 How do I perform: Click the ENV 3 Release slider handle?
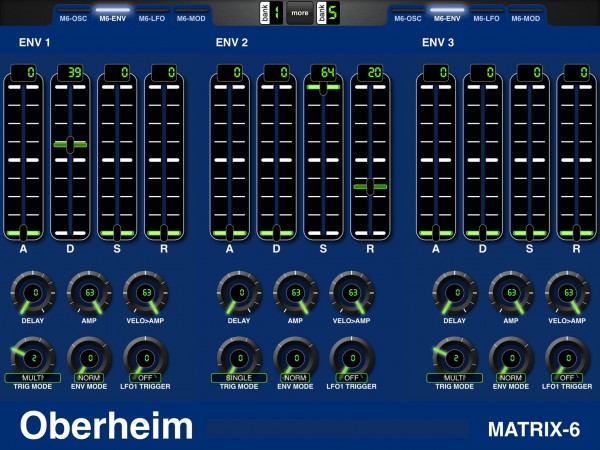tap(576, 233)
